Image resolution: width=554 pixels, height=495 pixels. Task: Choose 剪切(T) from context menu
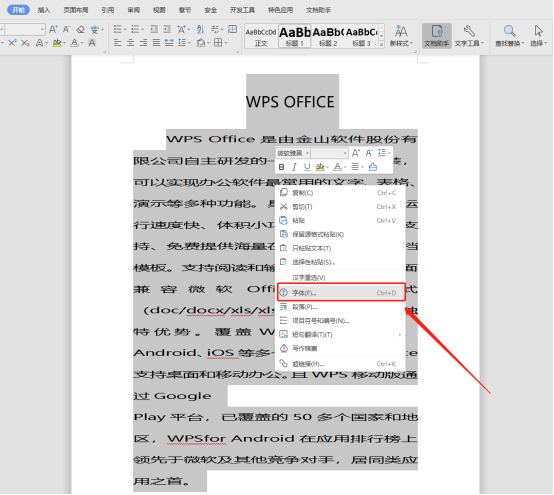coord(340,207)
